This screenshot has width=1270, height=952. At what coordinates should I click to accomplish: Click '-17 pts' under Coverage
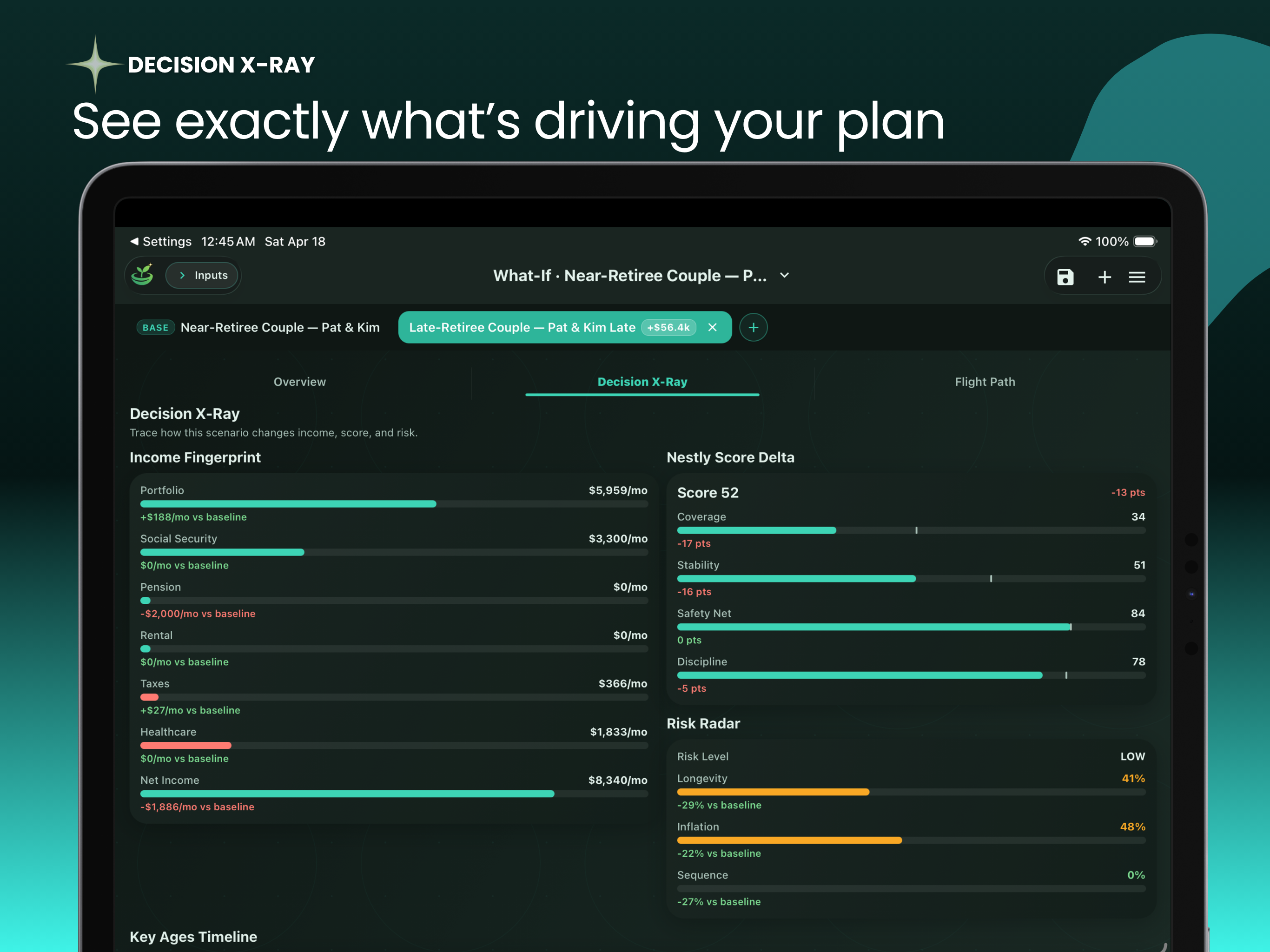click(x=694, y=543)
